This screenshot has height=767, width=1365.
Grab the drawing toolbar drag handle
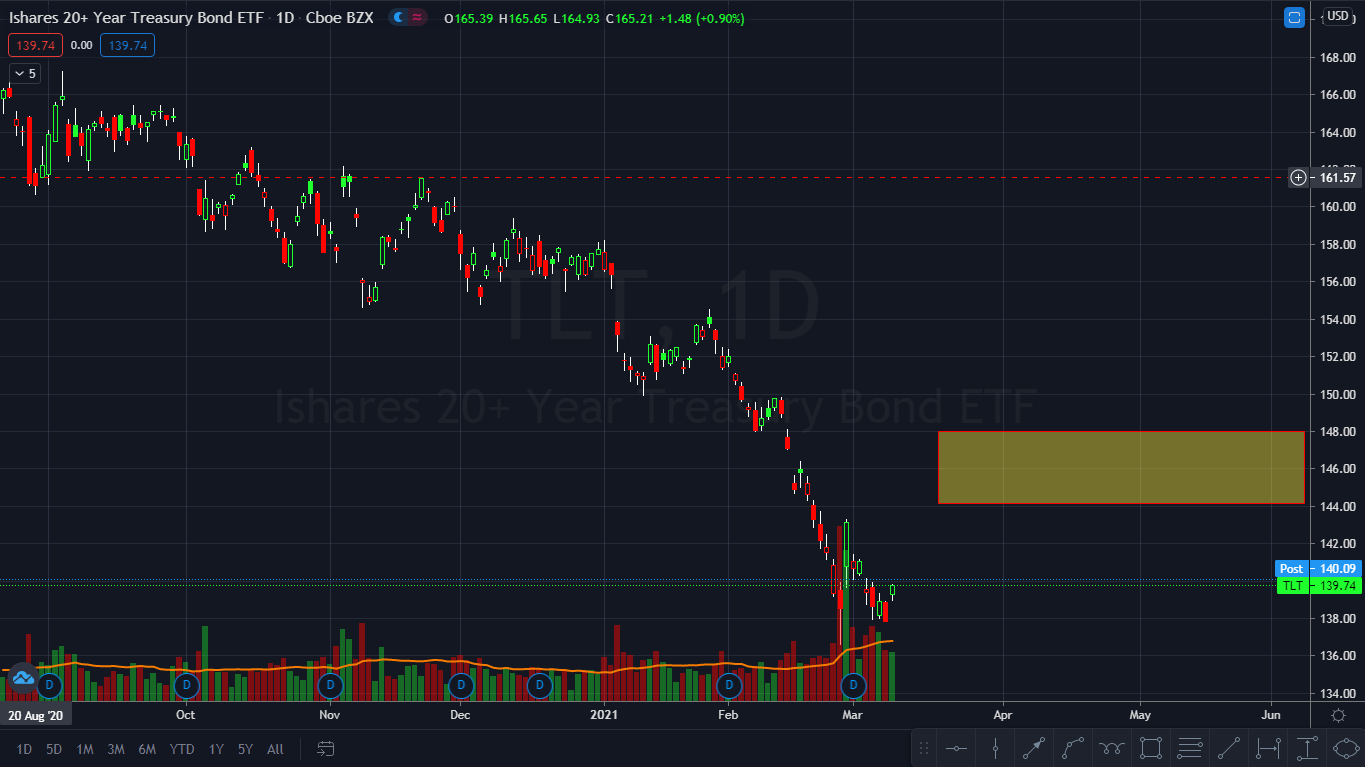tap(924, 748)
